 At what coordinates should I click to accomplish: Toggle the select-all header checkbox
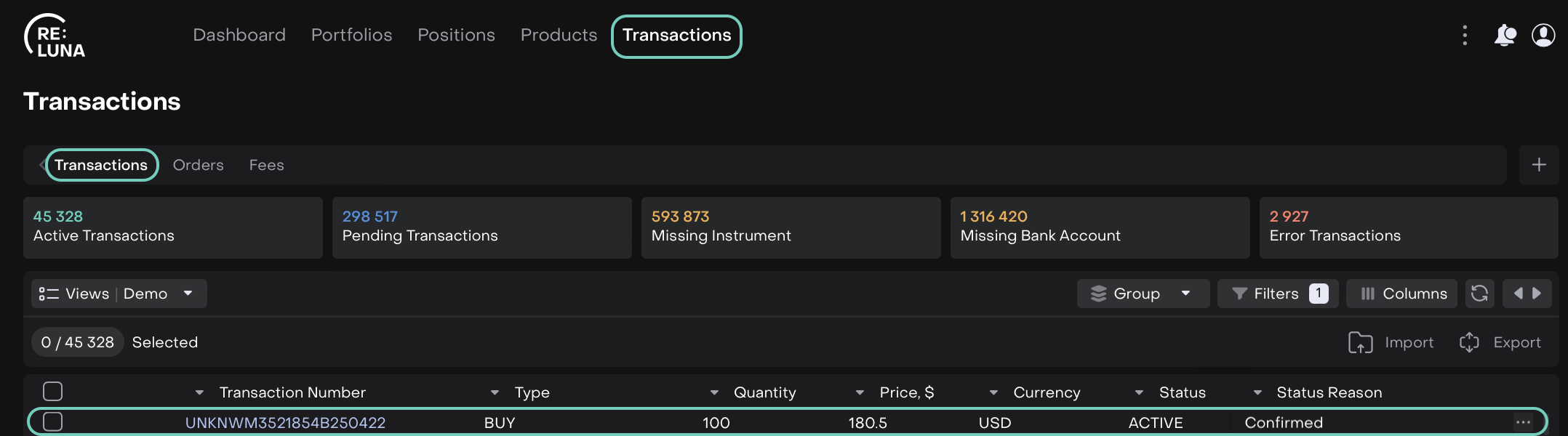point(52,392)
